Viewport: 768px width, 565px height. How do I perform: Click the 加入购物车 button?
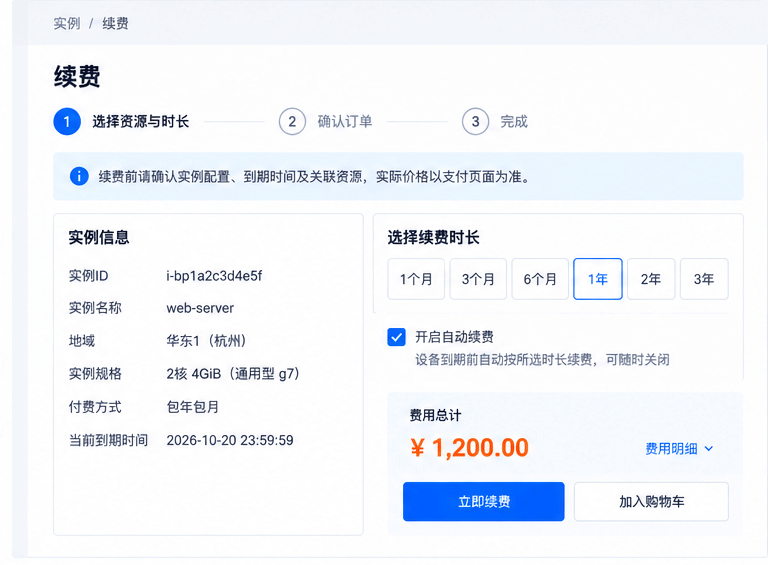pos(651,501)
